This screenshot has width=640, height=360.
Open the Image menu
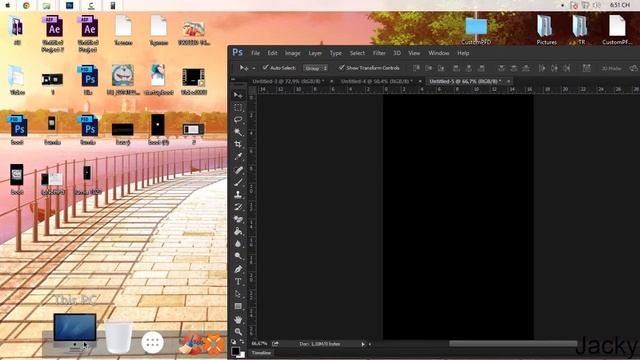(293, 53)
